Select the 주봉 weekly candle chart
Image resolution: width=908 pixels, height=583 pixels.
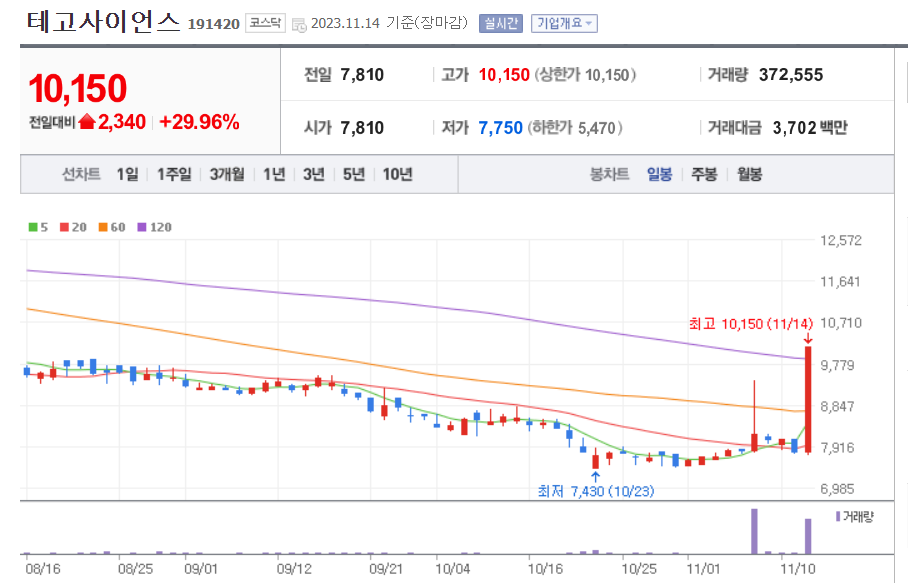(x=704, y=174)
